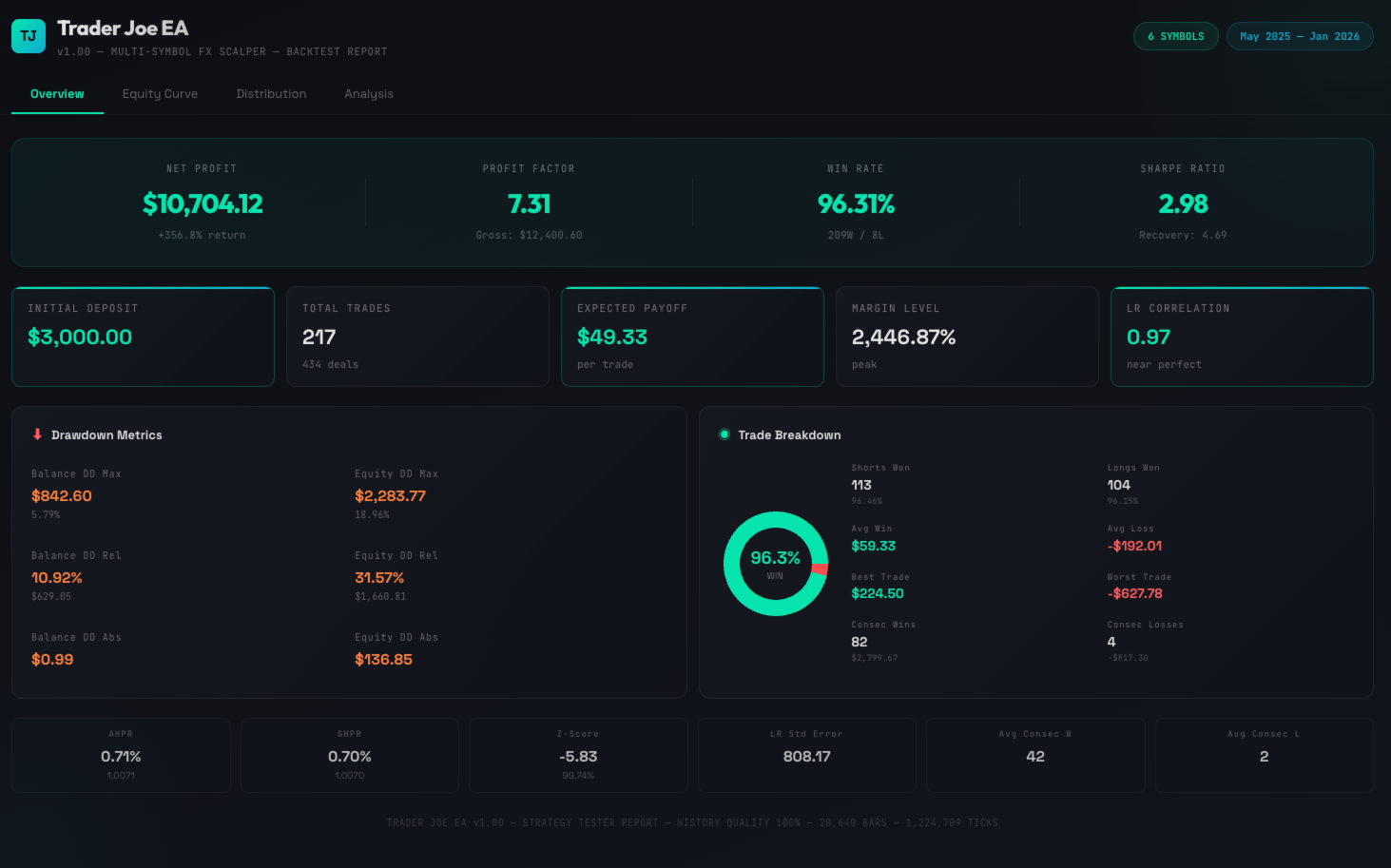Click the strategy tester report footer line

(x=692, y=822)
